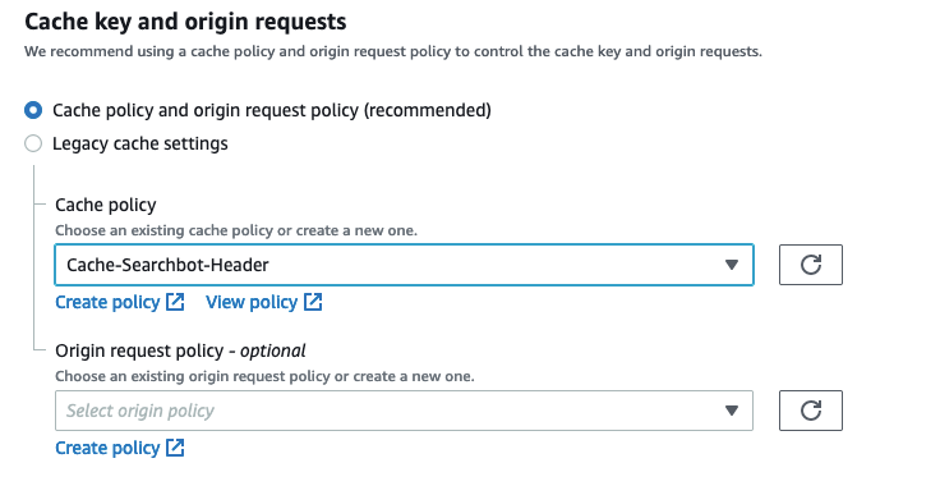
Task: Open the Cache-Searchbot-Header policy dropdown
Action: 404,265
